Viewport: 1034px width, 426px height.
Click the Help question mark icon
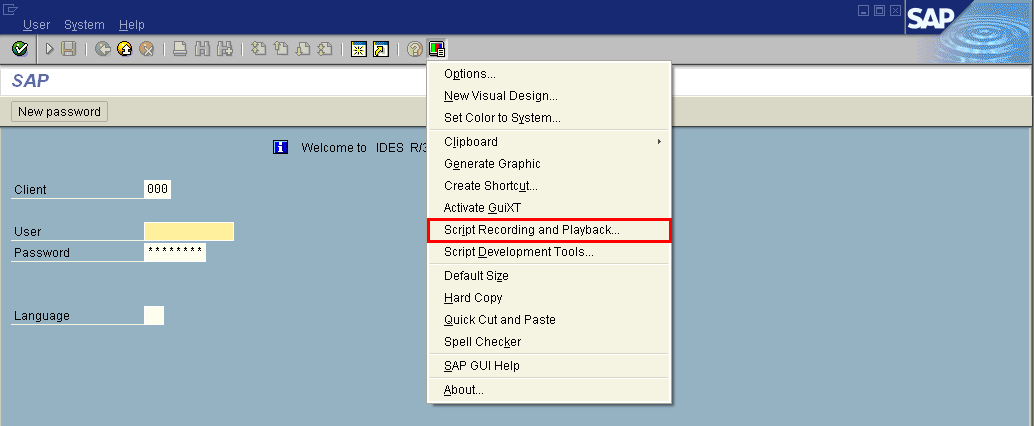point(414,49)
